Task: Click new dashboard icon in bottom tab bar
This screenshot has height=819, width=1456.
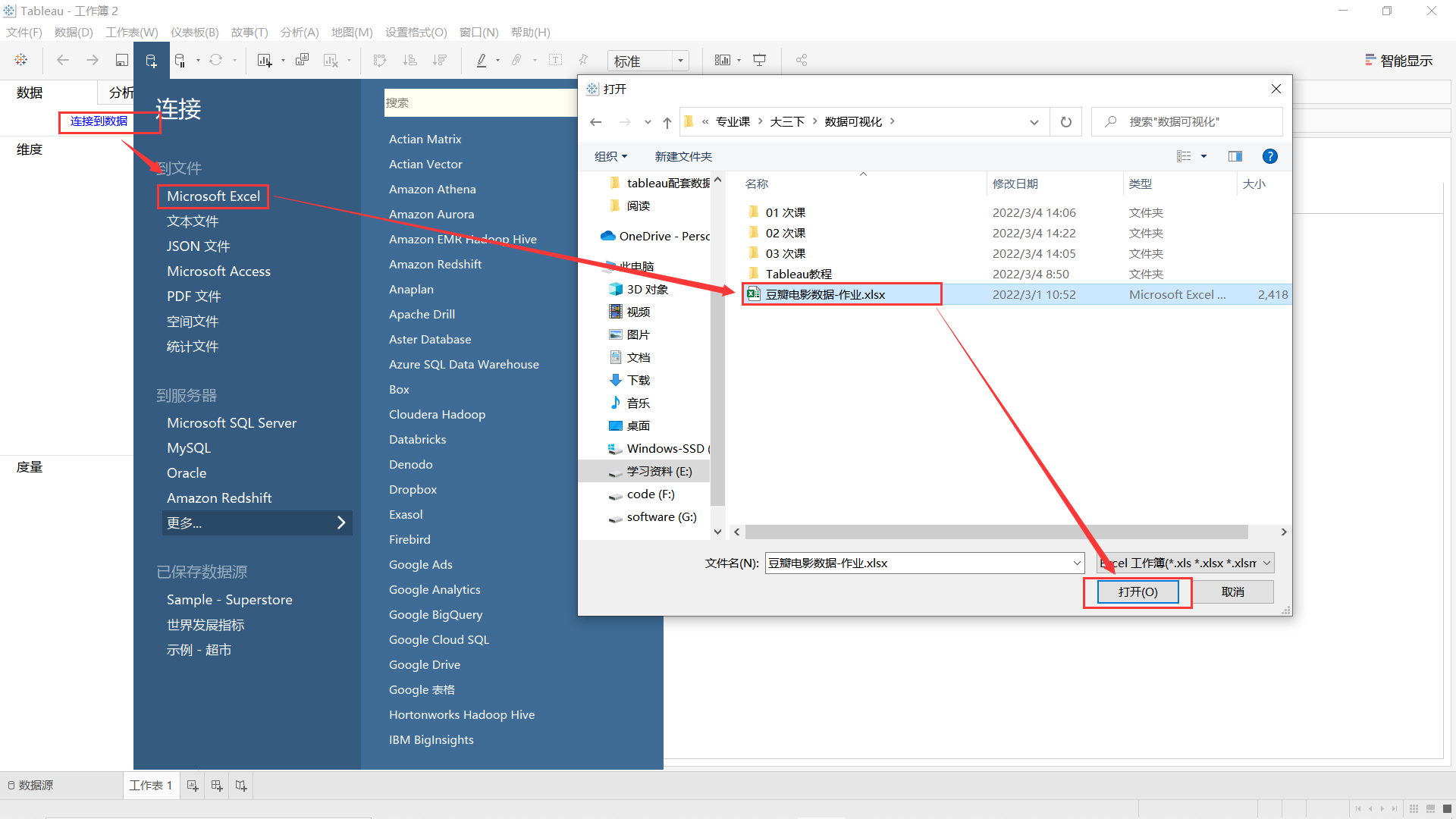Action: click(x=217, y=786)
